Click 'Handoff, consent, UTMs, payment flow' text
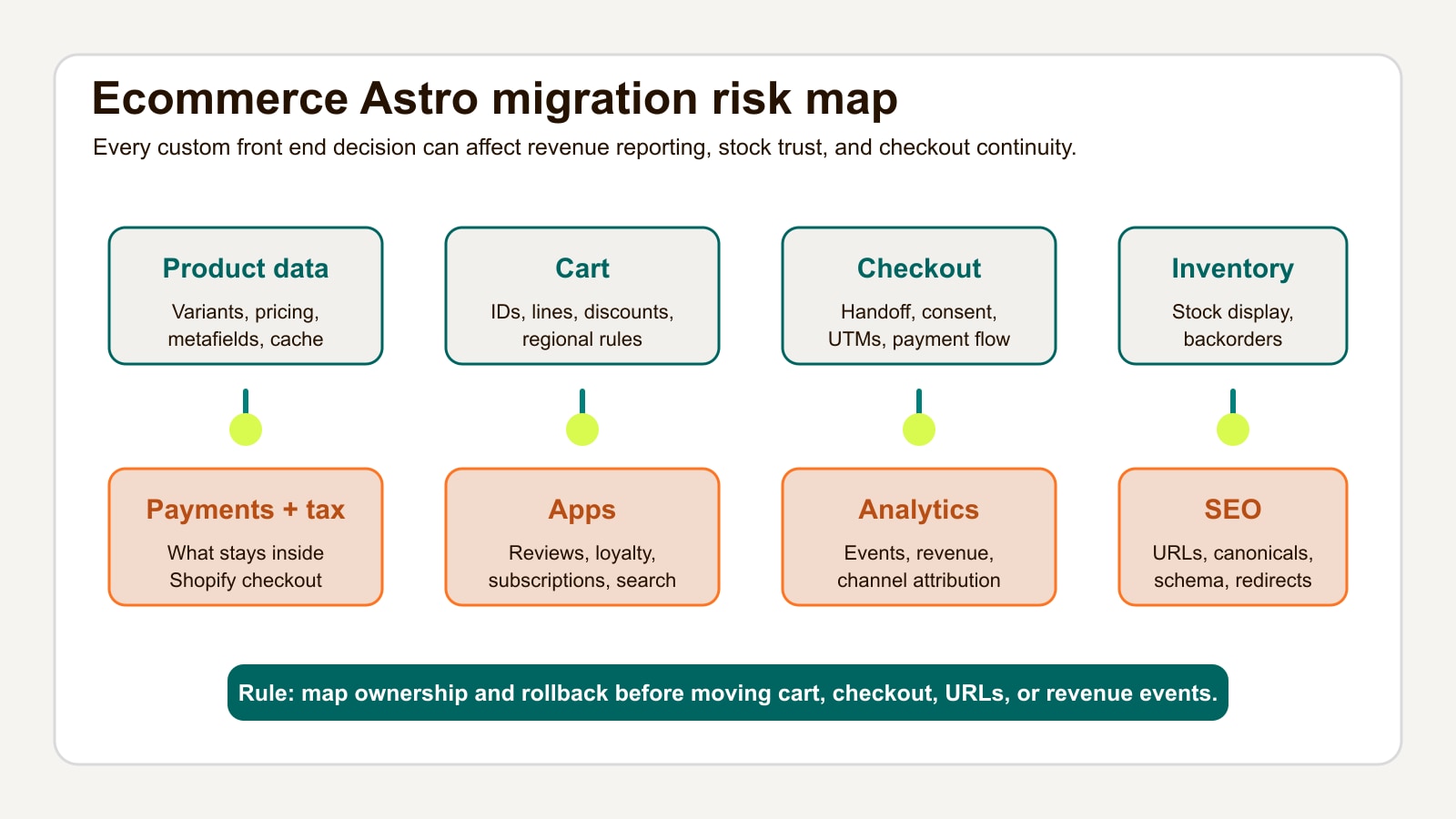 pos(919,325)
